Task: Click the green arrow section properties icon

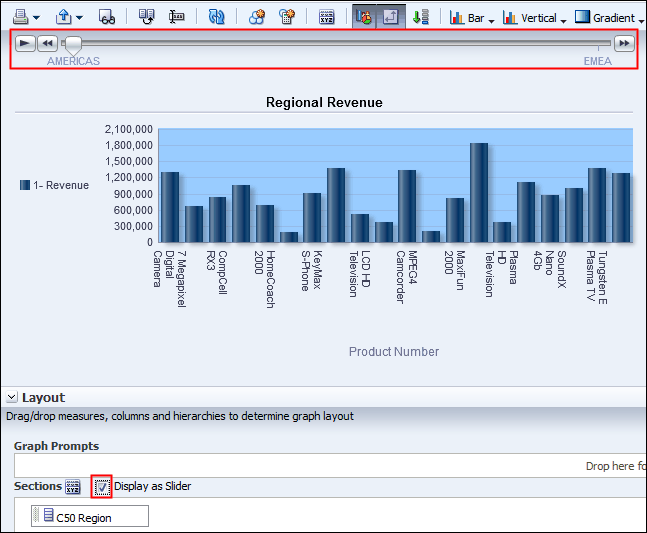Action: click(420, 17)
